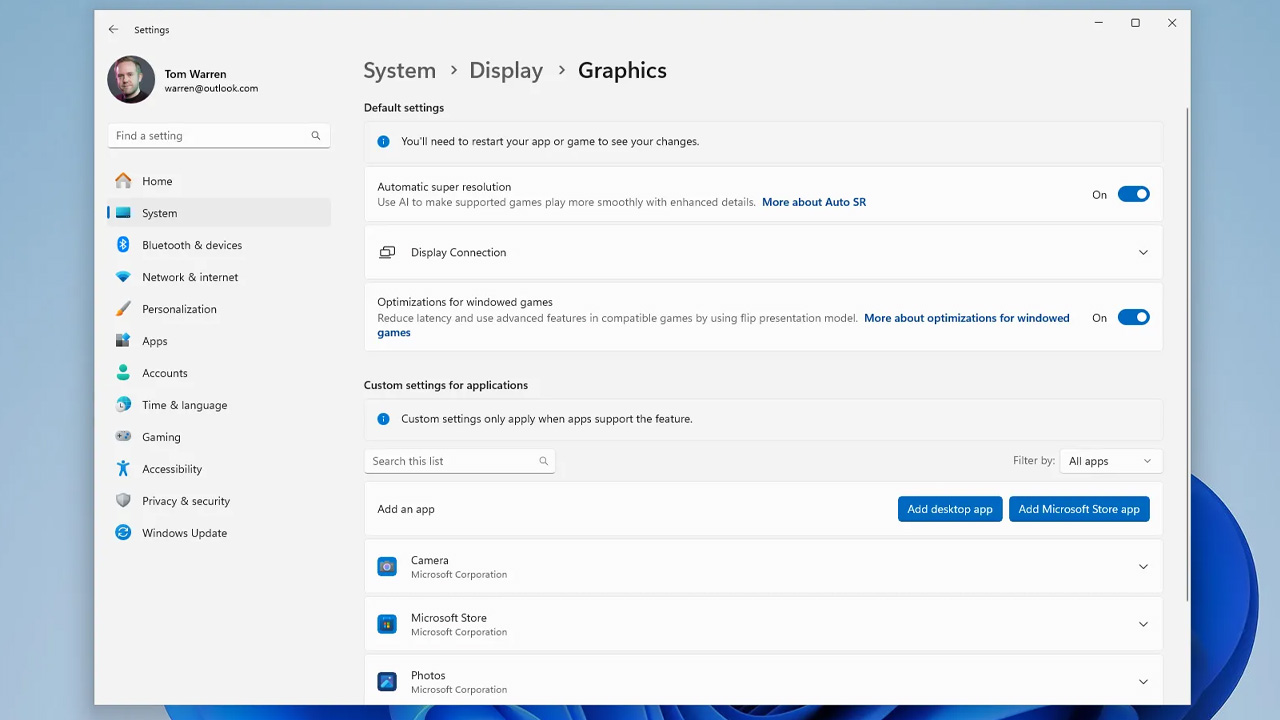Click the magnifier in Search this list box
The image size is (1280, 720).
543,461
